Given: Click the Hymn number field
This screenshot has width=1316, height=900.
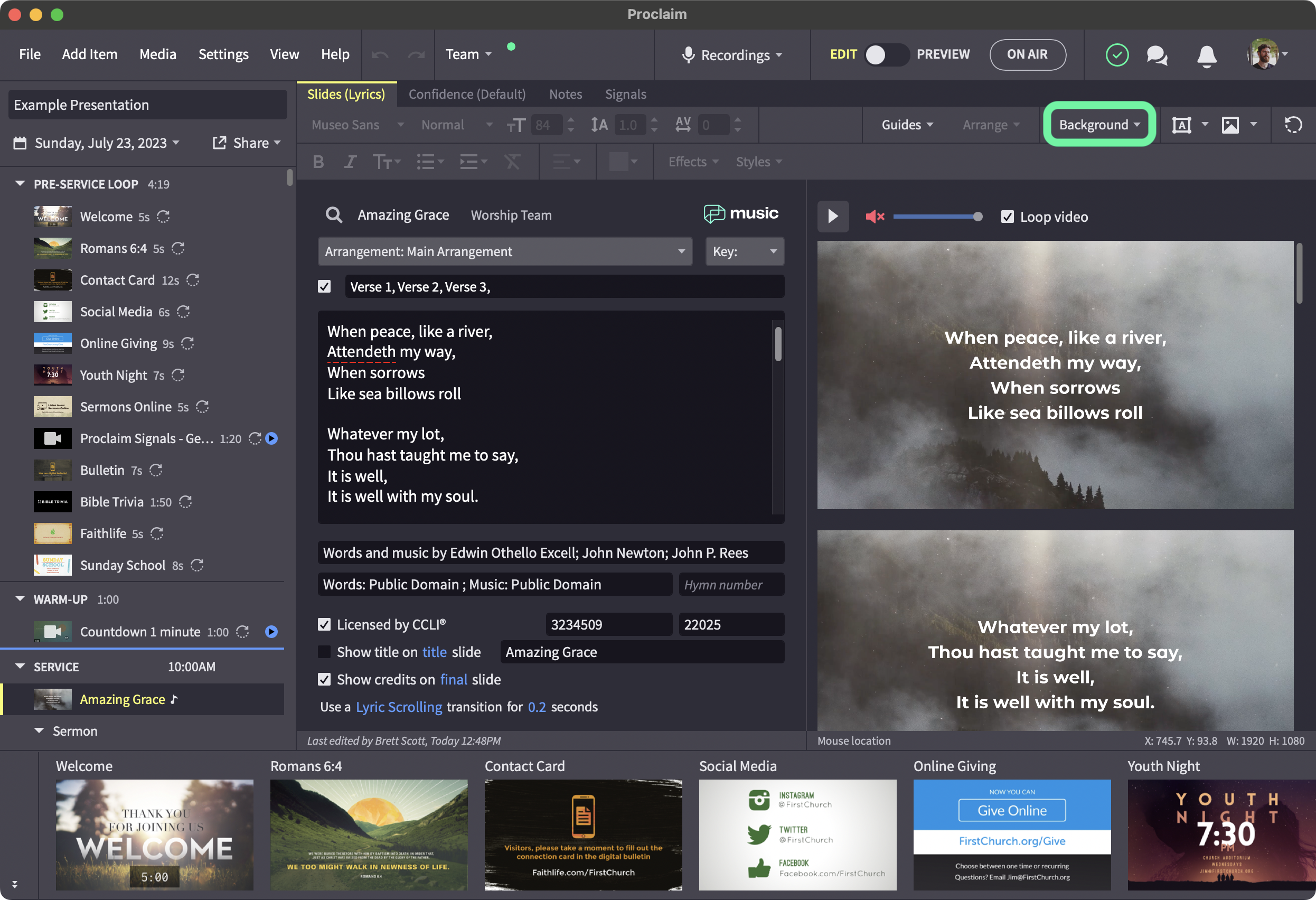Looking at the screenshot, I should tap(731, 585).
